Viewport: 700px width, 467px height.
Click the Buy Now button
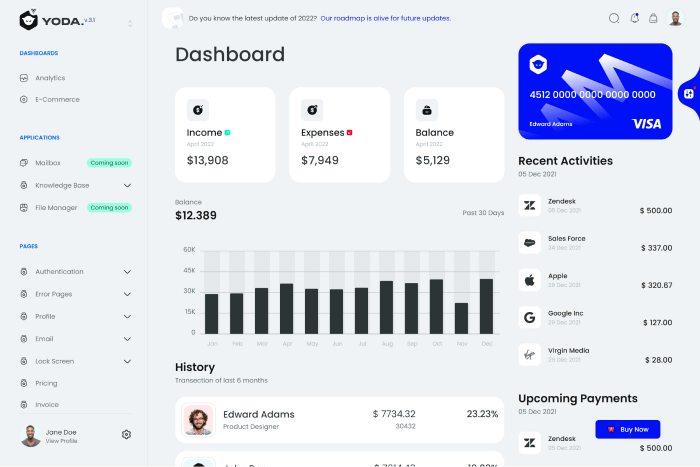628,429
